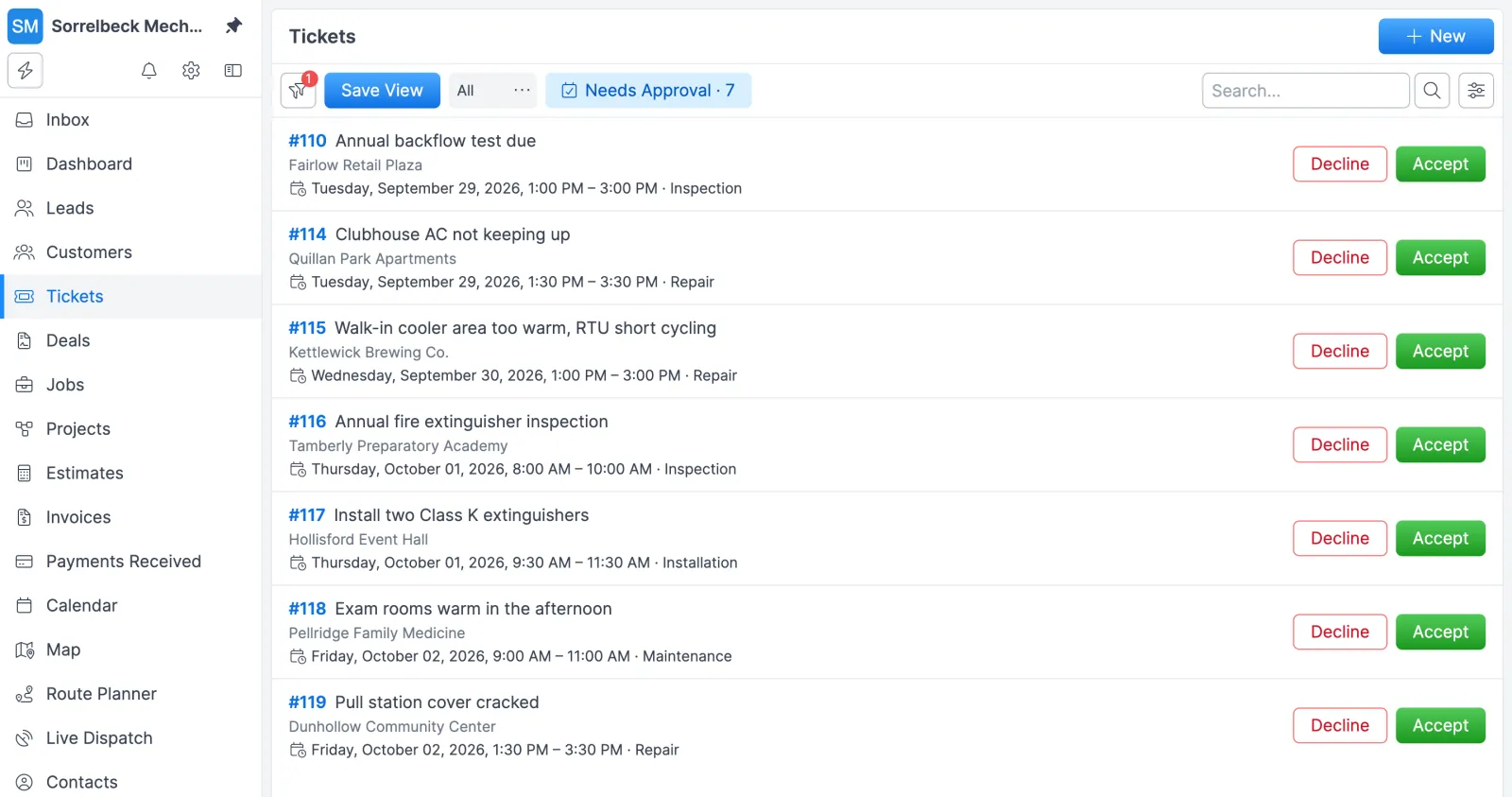
Task: Open notifications bell icon
Action: 149,71
